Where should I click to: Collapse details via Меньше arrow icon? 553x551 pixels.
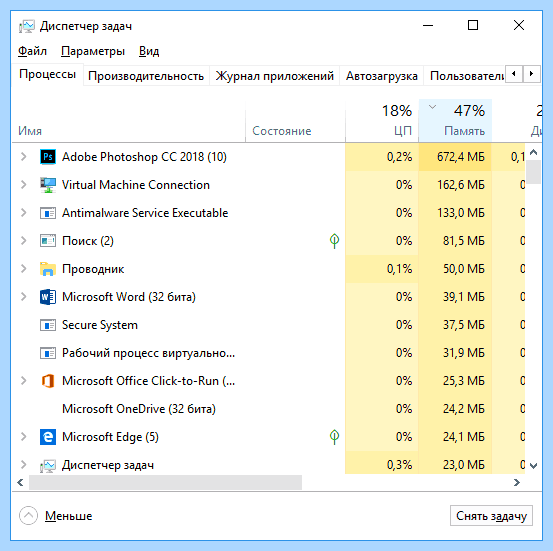(x=28, y=516)
